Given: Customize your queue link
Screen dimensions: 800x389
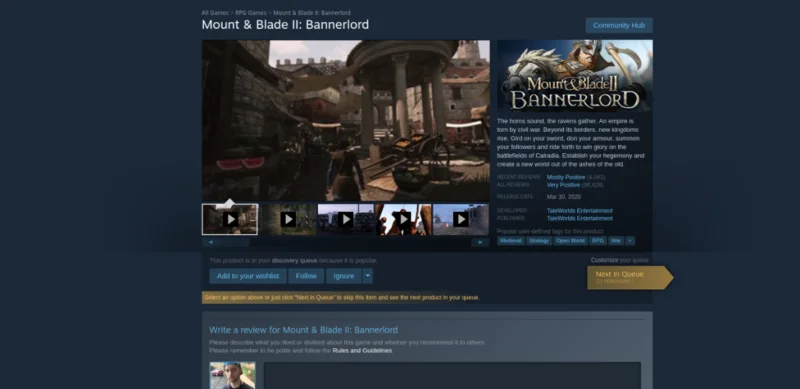Looking at the screenshot, I should tap(604, 260).
